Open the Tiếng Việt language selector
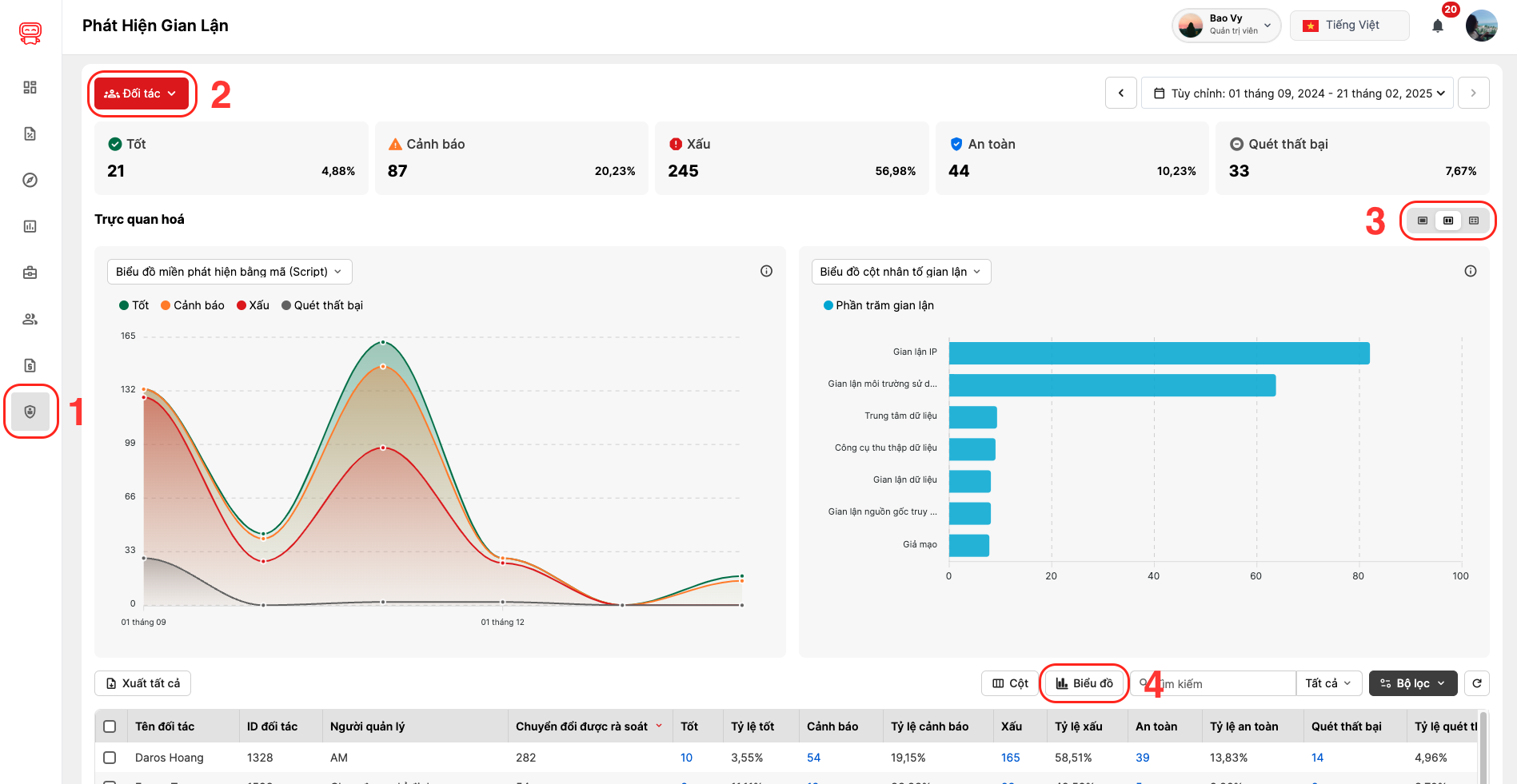The image size is (1517, 784). (x=1349, y=26)
